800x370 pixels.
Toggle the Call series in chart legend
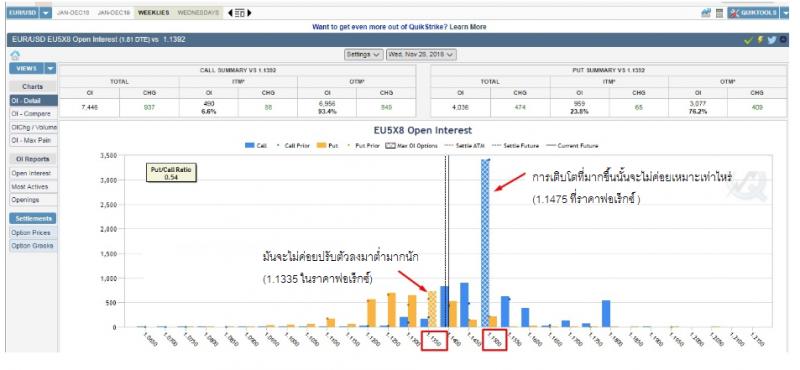pos(256,145)
